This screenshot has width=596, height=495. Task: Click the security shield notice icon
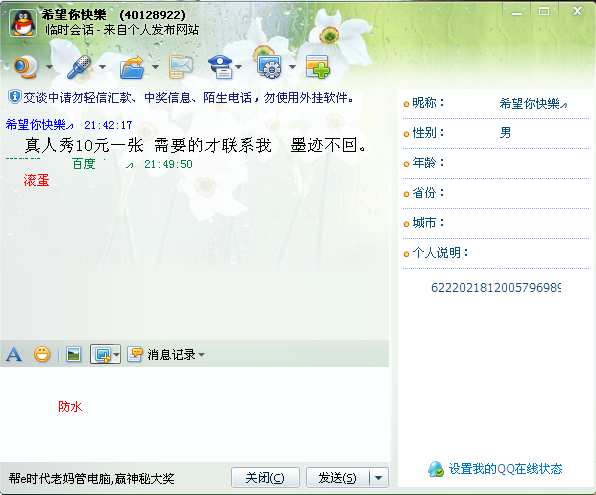14,97
